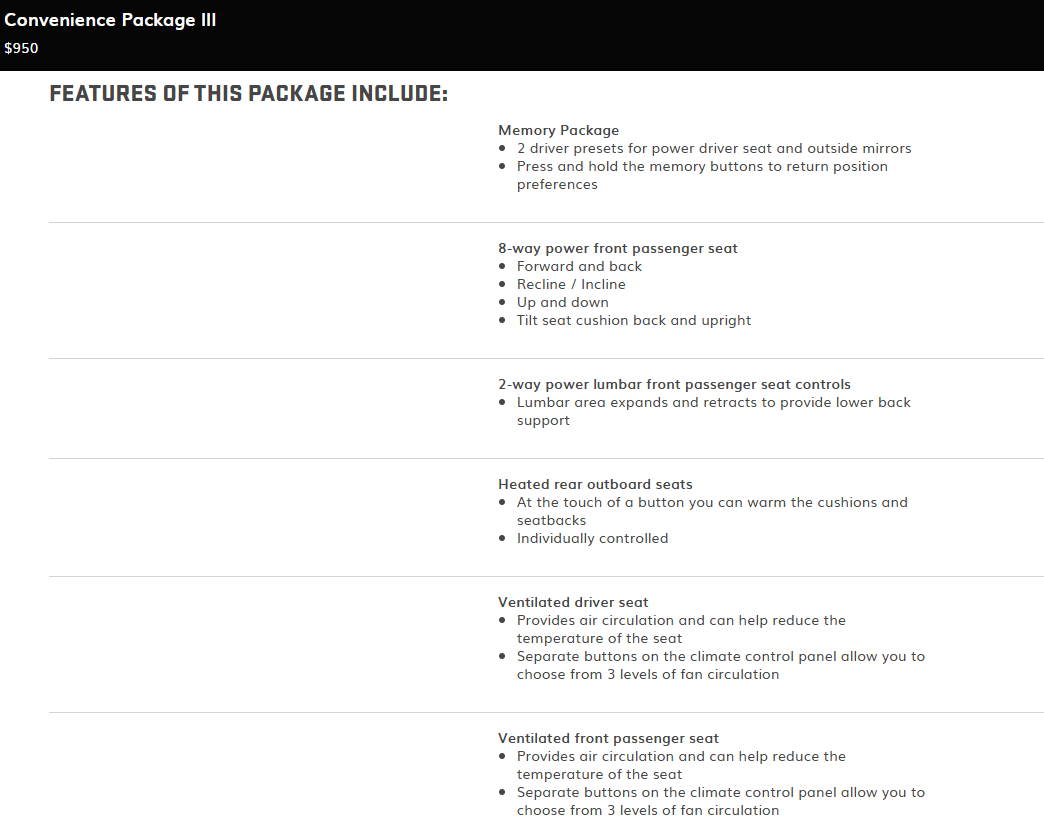Screen dimensions: 1044x820
Task: Click the Lumbar area expands description
Action: pos(714,411)
